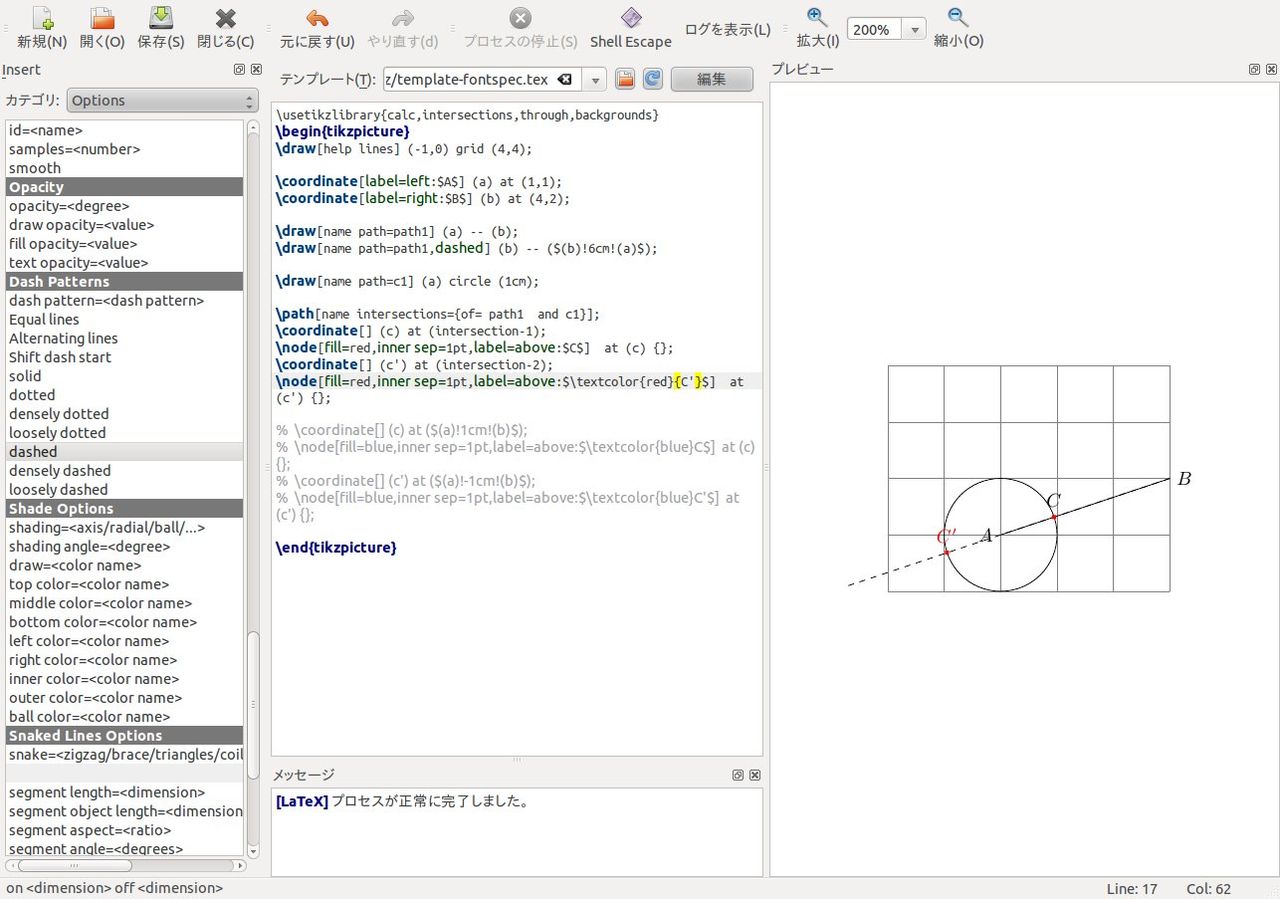Select samples=<number> option
Screen dimensions: 1280x899
(x=125, y=149)
